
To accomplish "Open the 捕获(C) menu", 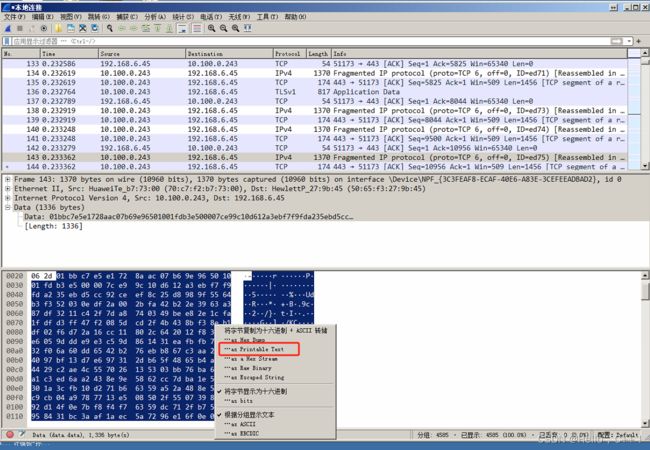I will pyautogui.click(x=127, y=17).
